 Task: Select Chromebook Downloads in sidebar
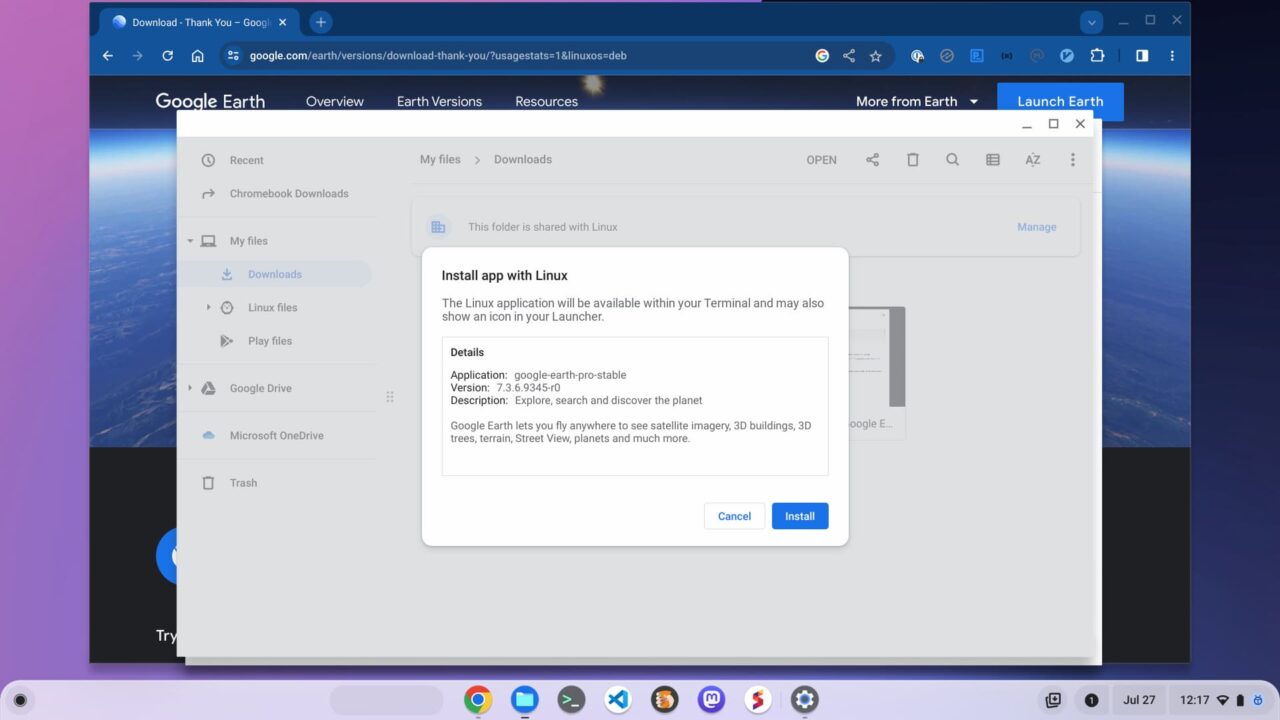point(289,194)
